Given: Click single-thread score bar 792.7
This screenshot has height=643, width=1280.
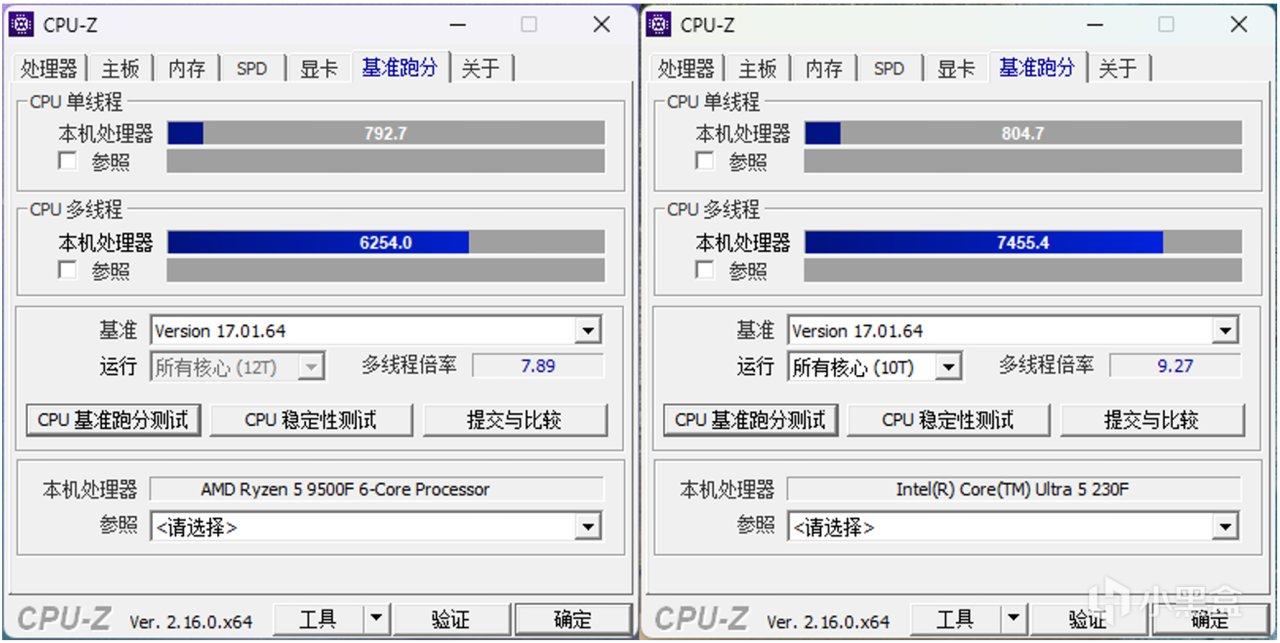Looking at the screenshot, I should pos(386,133).
